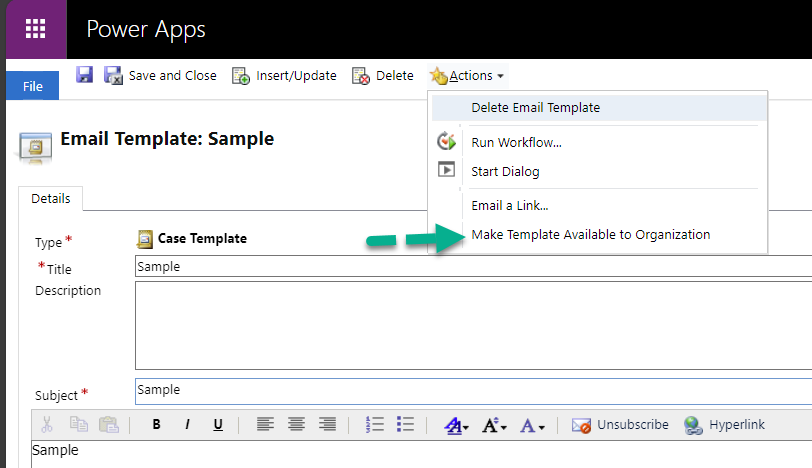Toggle Bold formatting
The height and width of the screenshot is (468, 812).
pyautogui.click(x=156, y=425)
